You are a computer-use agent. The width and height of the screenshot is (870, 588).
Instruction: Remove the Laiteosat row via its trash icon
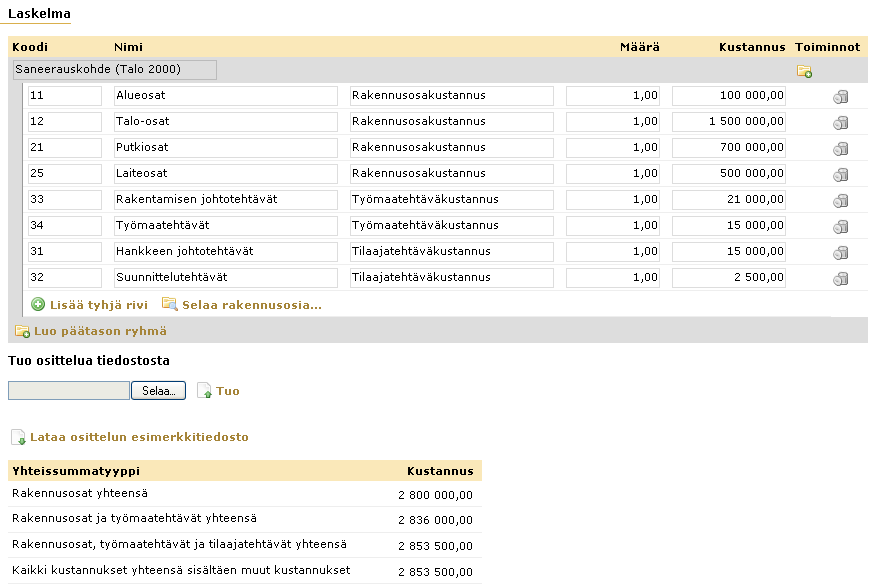click(841, 175)
